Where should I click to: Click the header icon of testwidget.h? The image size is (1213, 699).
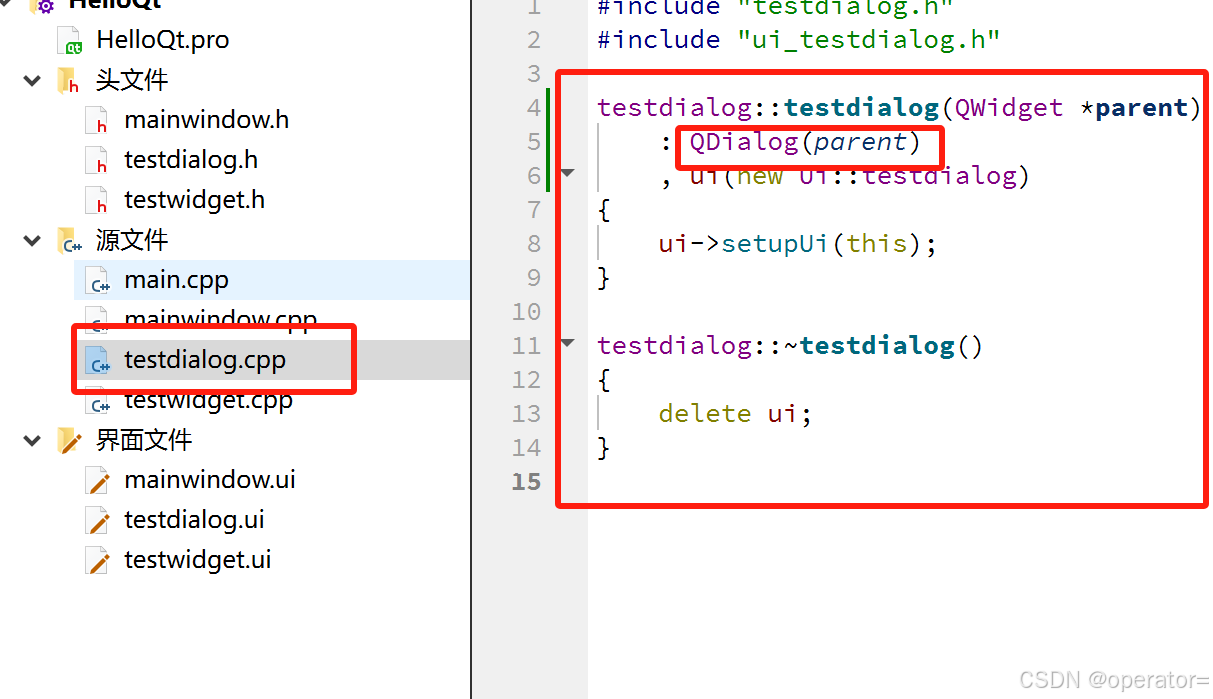(97, 201)
